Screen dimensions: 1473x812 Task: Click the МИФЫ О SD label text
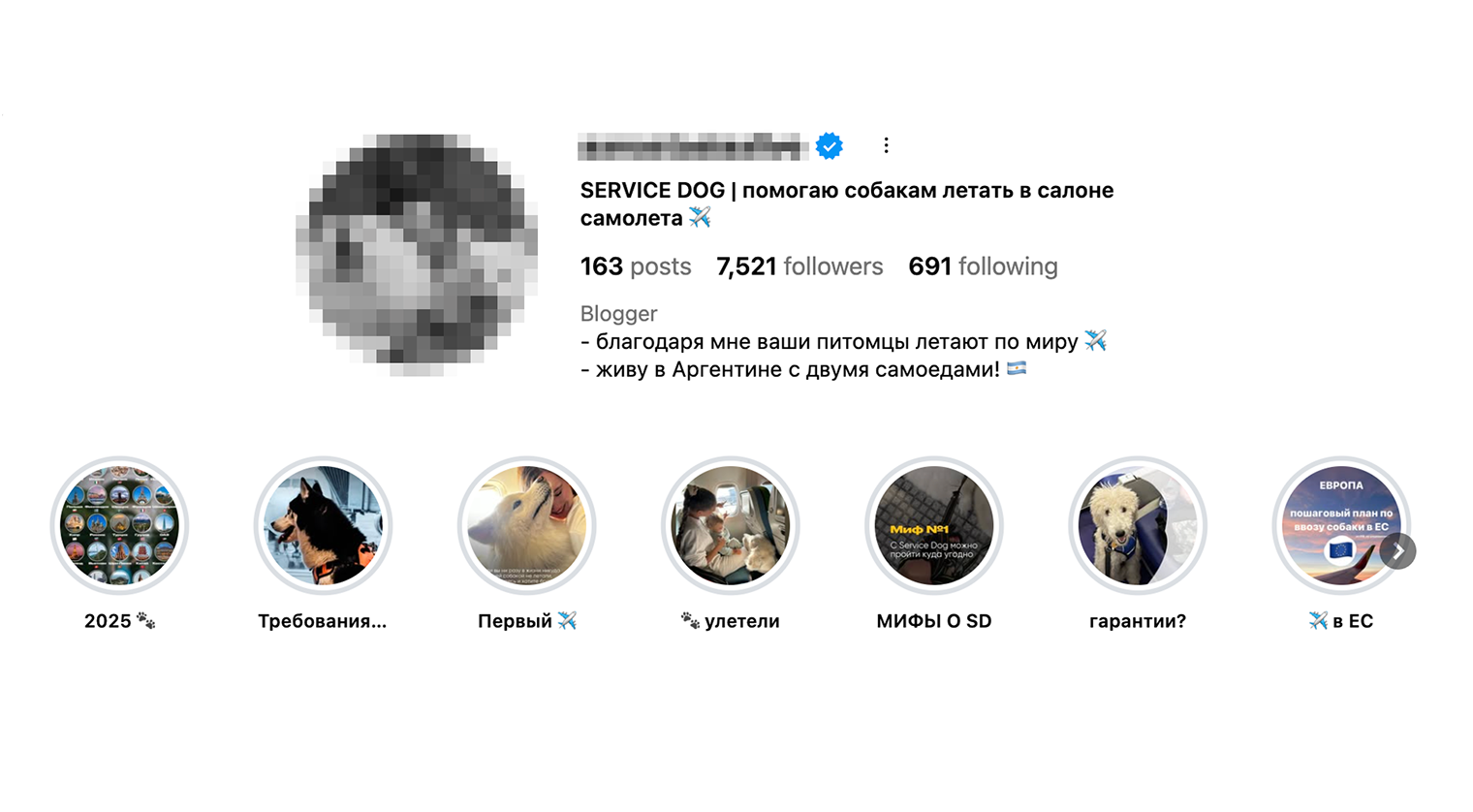pyautogui.click(x=934, y=621)
